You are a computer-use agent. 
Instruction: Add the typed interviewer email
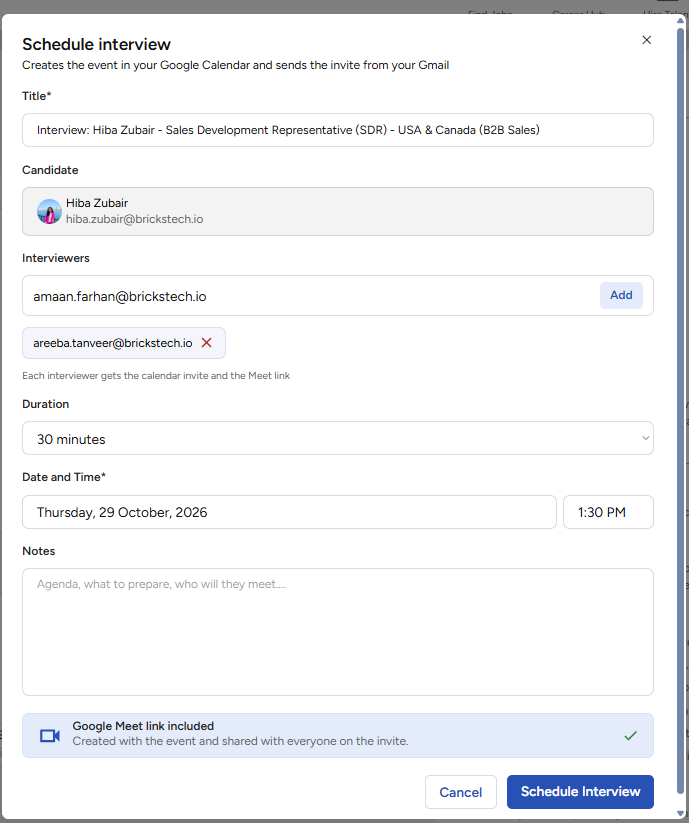[621, 295]
